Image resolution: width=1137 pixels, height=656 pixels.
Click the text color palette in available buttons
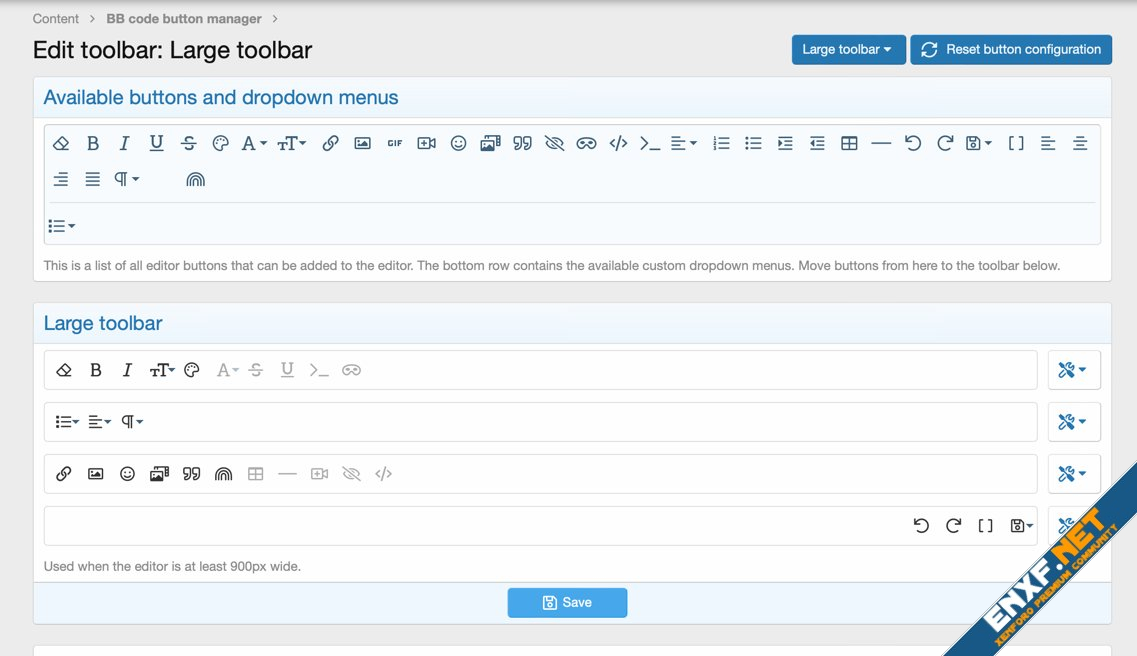pos(220,144)
